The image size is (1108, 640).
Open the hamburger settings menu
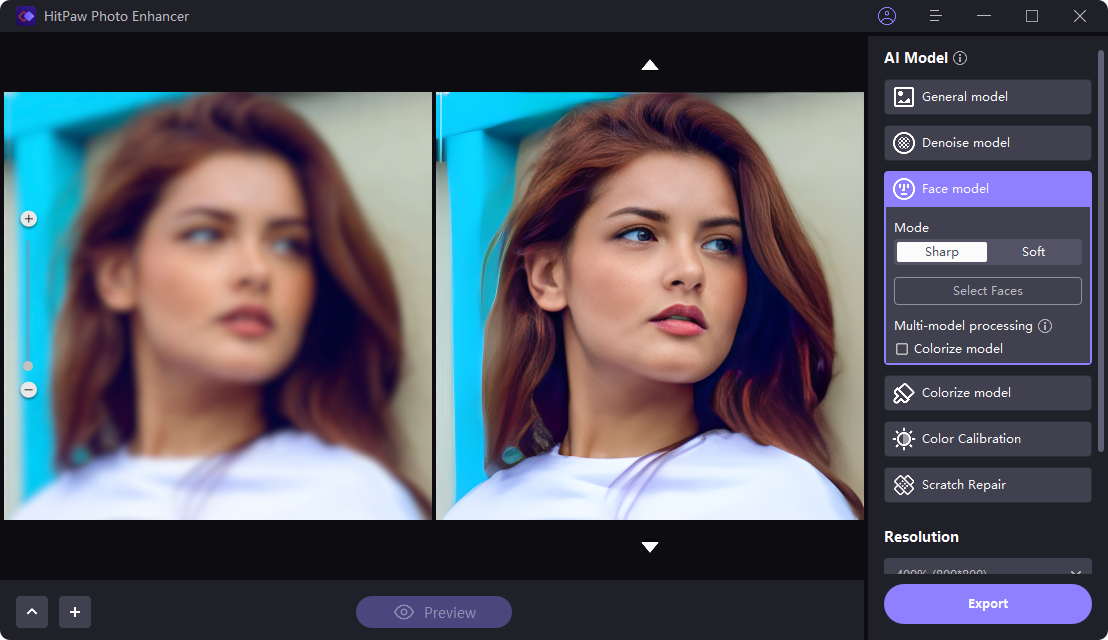point(934,16)
